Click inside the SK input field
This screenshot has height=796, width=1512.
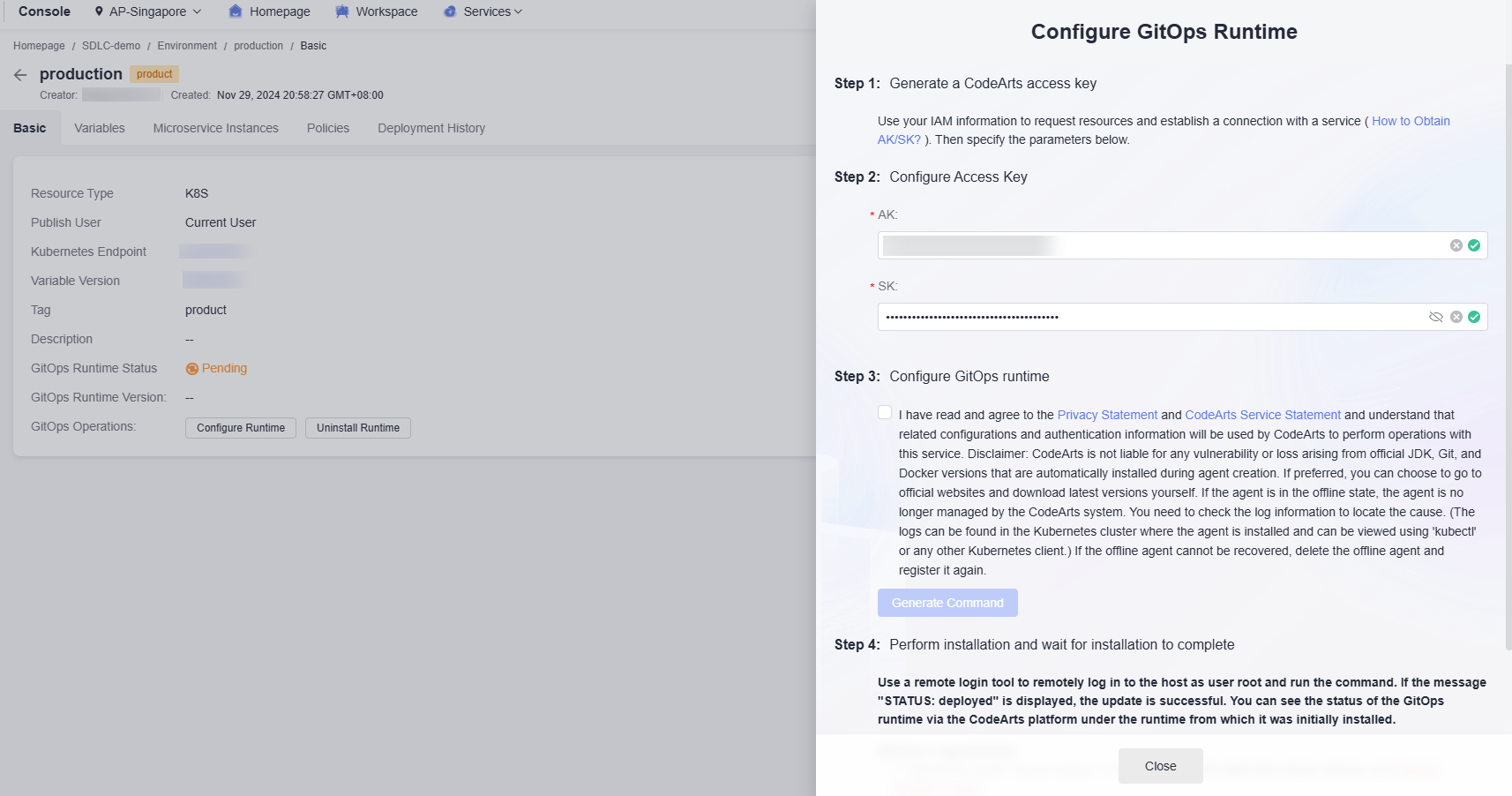tap(1182, 317)
